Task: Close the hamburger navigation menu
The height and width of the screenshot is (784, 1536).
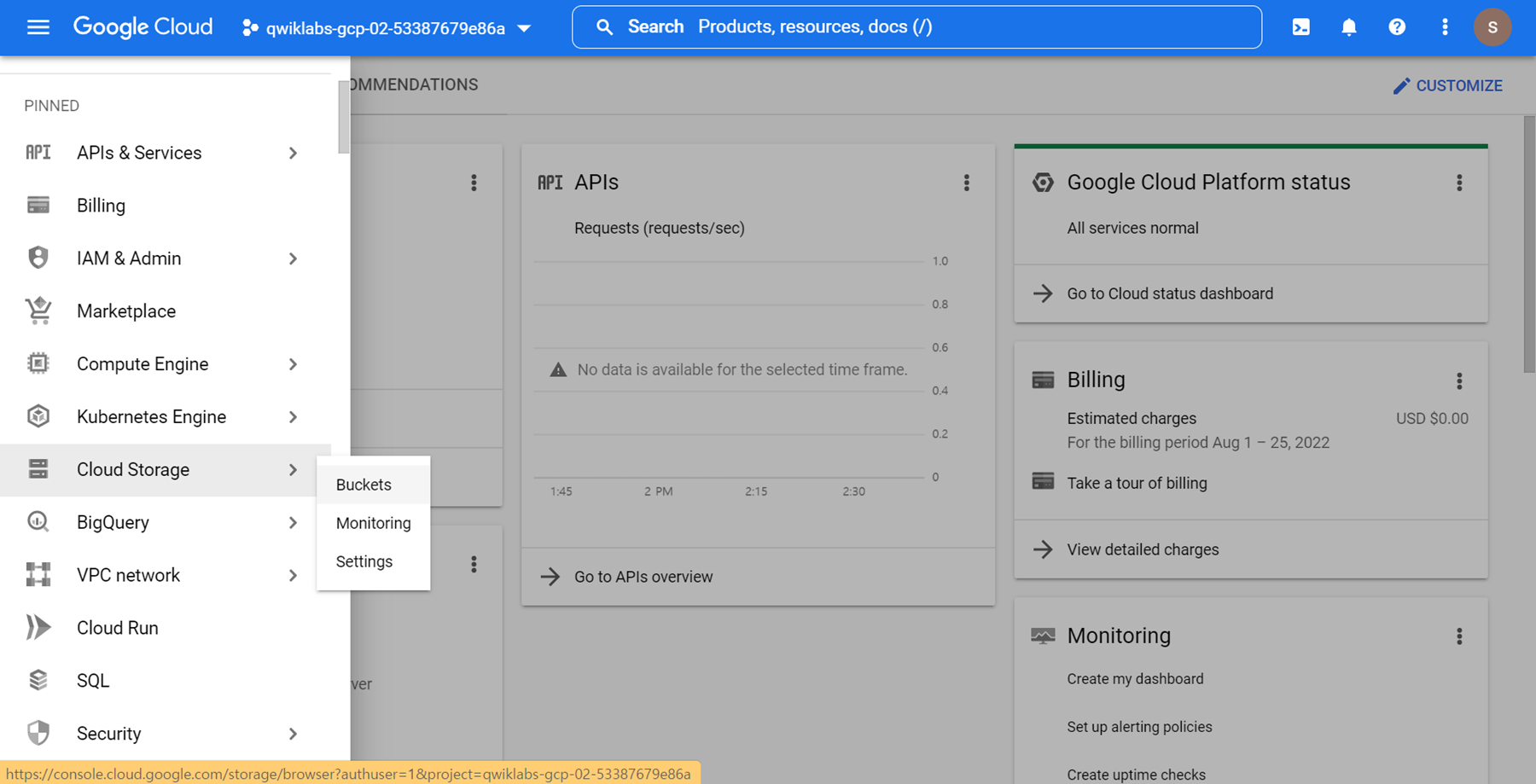Action: [38, 27]
